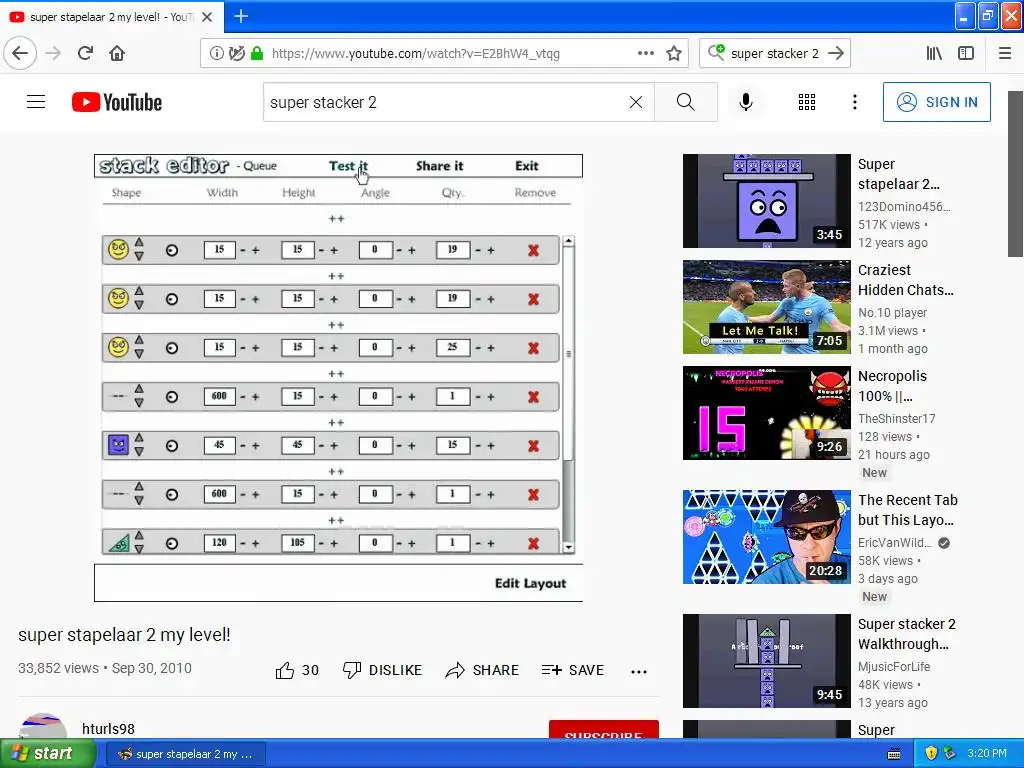Click the yellow smiley shape in first row
Viewport: 1024px width, 768px height.
coord(118,249)
